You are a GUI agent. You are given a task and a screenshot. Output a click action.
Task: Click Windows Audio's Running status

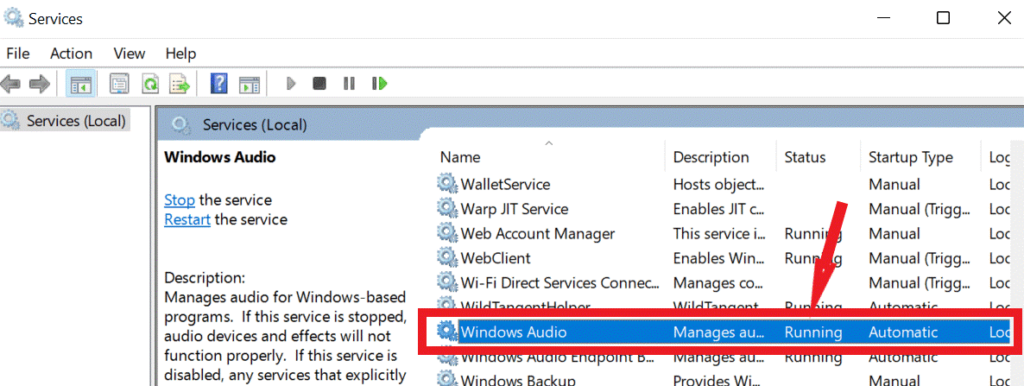pyautogui.click(x=813, y=332)
